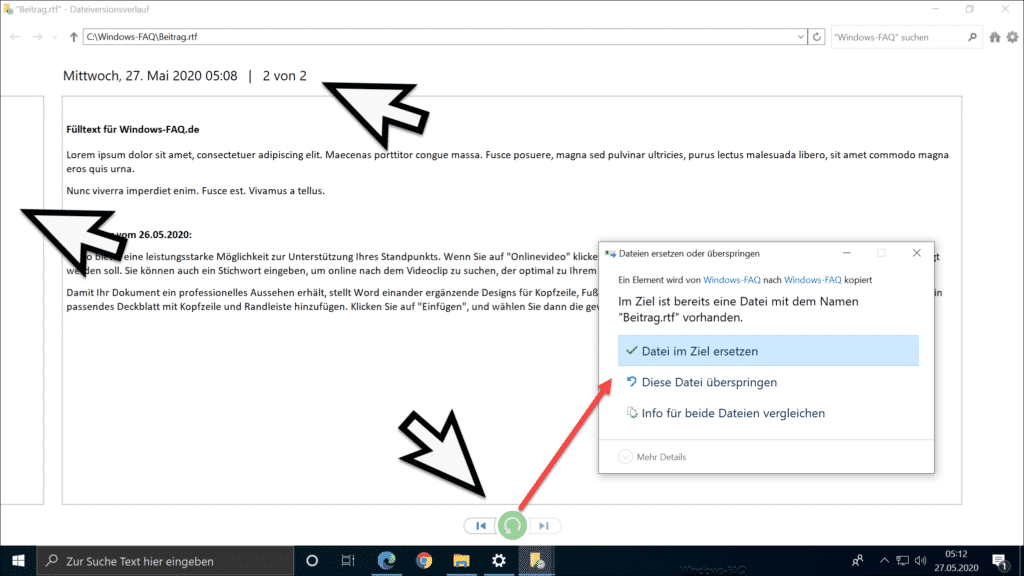Select File History taskbar button
The image size is (1024, 576).
pos(536,561)
